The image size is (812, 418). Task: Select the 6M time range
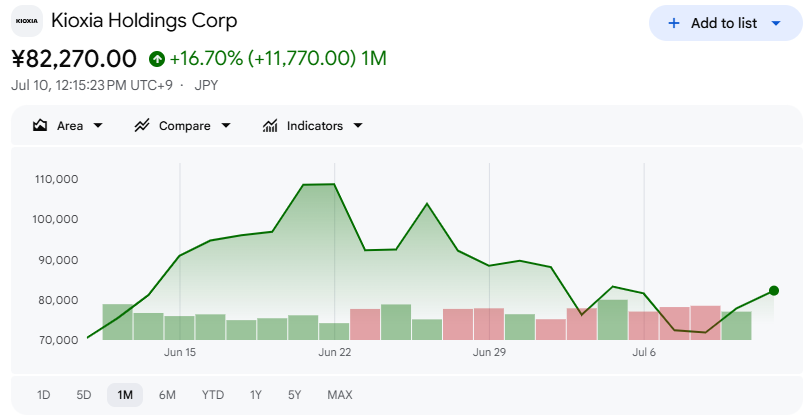(167, 395)
